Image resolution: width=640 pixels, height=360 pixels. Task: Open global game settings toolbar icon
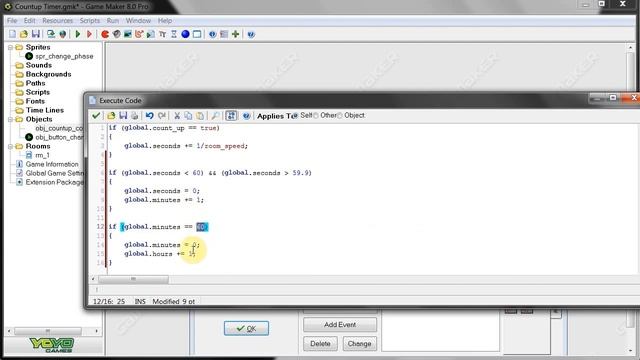click(224, 34)
